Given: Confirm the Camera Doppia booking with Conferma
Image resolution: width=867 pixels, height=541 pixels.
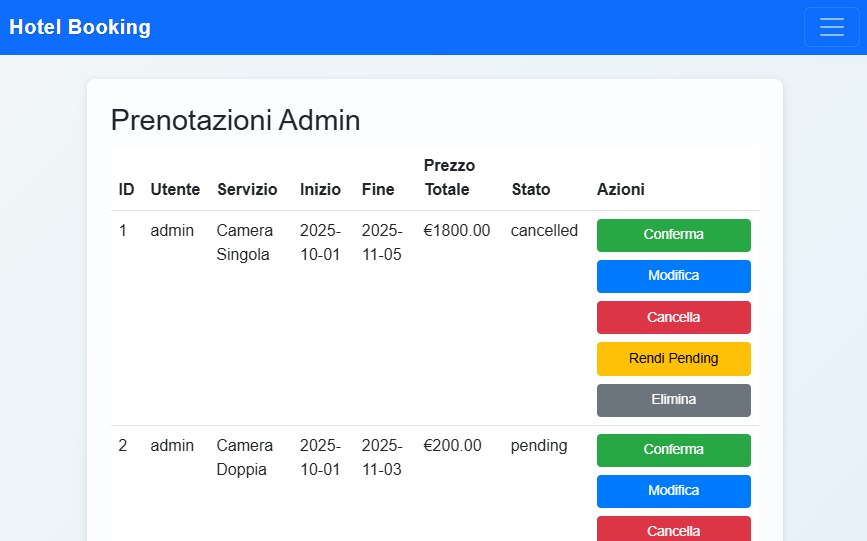Looking at the screenshot, I should [x=673, y=450].
